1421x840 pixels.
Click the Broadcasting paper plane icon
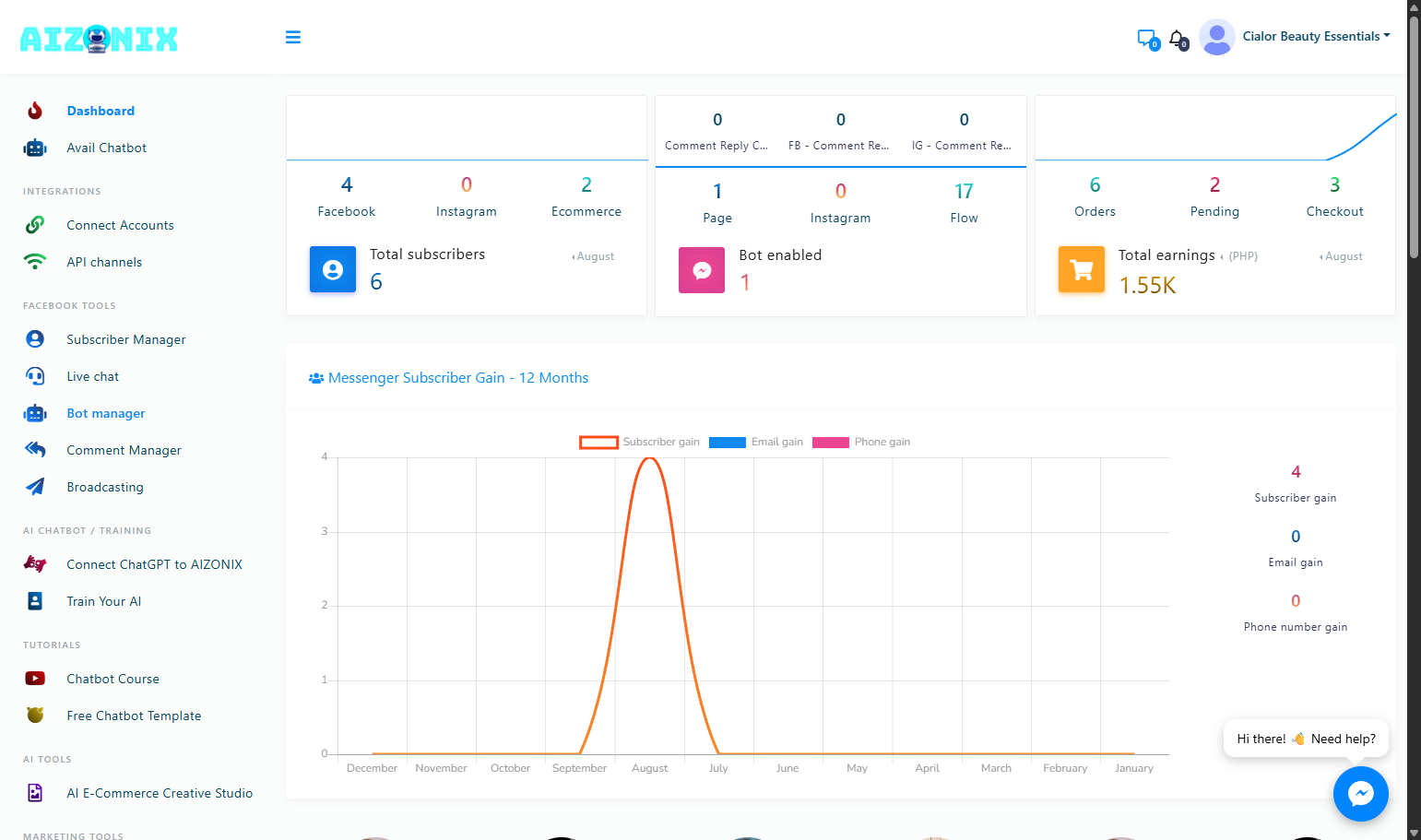tap(35, 487)
